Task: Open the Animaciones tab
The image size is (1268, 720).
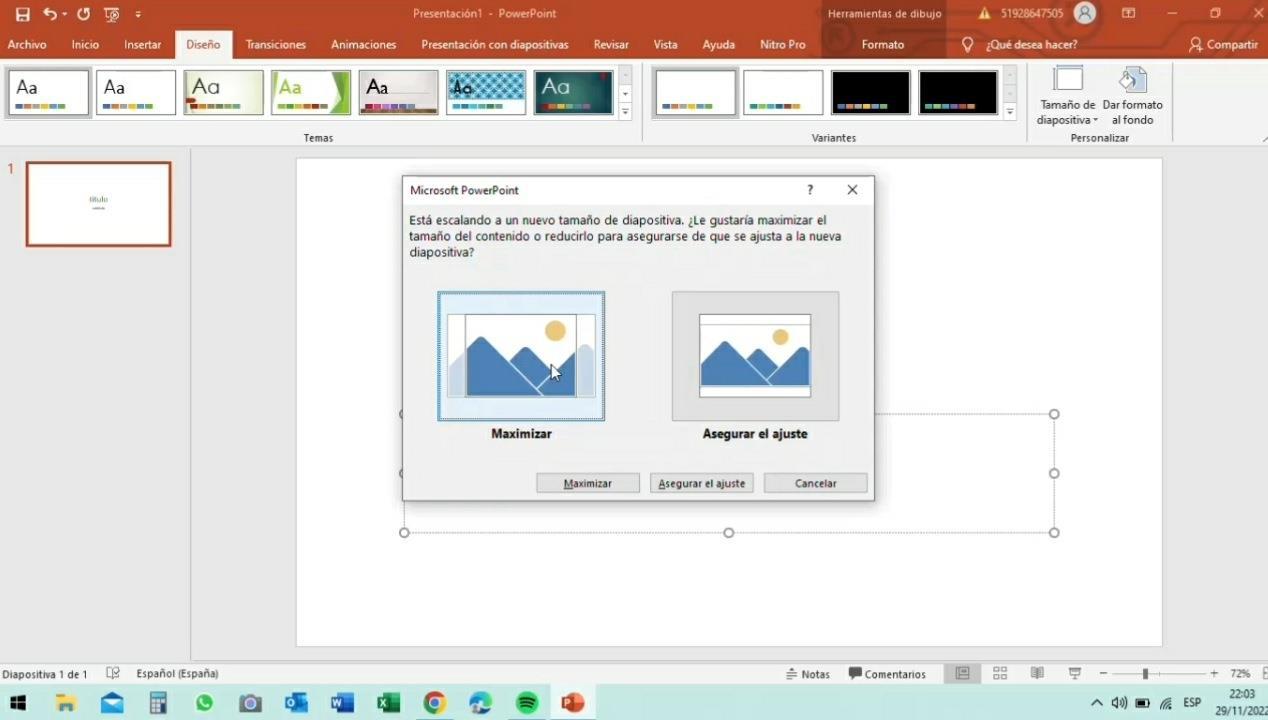Action: (x=364, y=45)
